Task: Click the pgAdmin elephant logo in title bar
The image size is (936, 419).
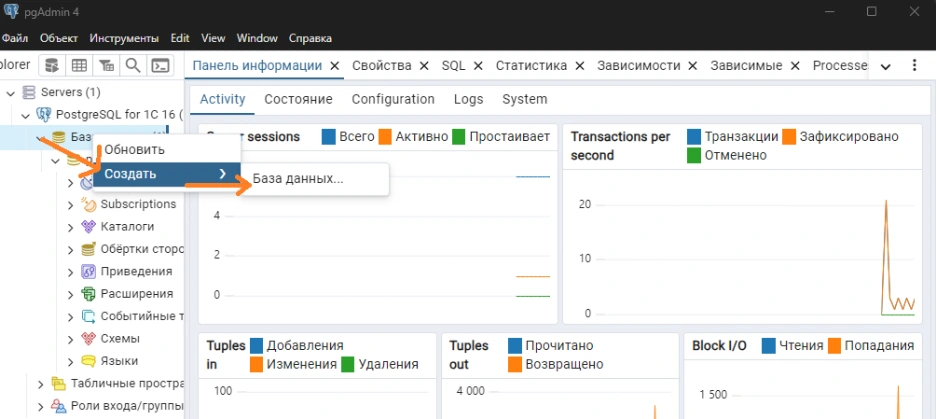Action: pos(12,11)
